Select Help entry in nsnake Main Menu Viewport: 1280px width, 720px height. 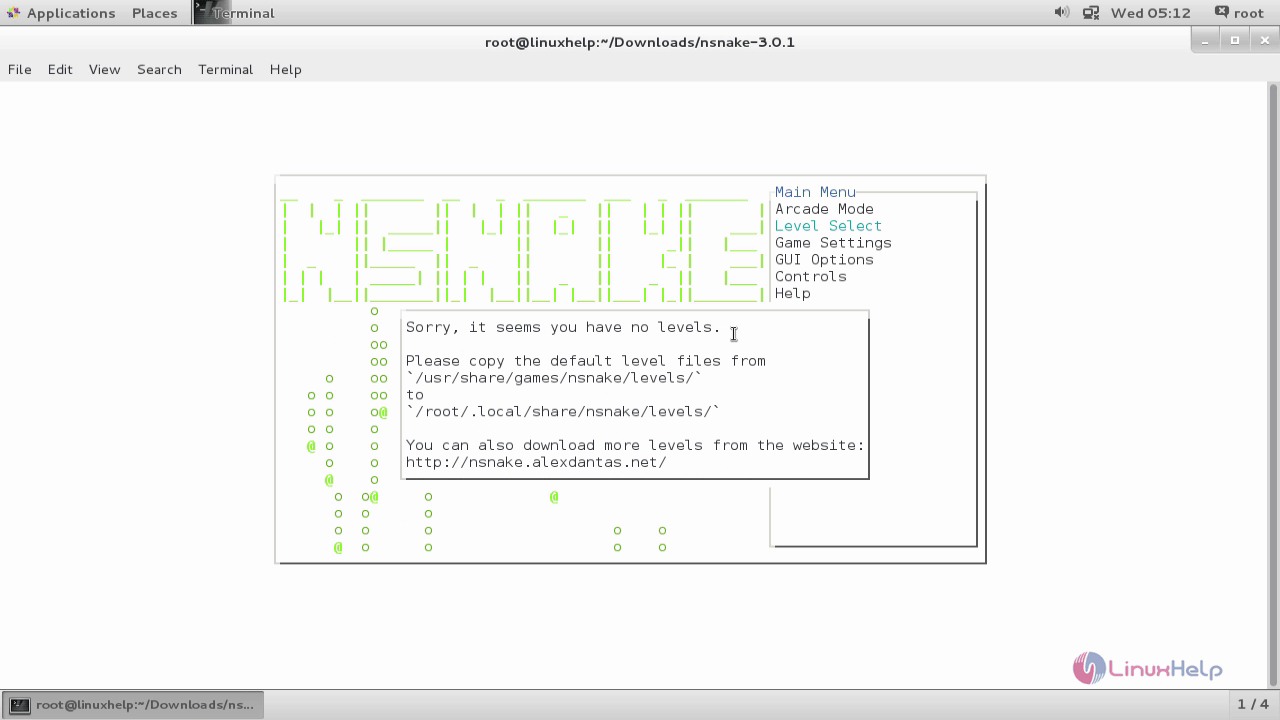click(792, 294)
